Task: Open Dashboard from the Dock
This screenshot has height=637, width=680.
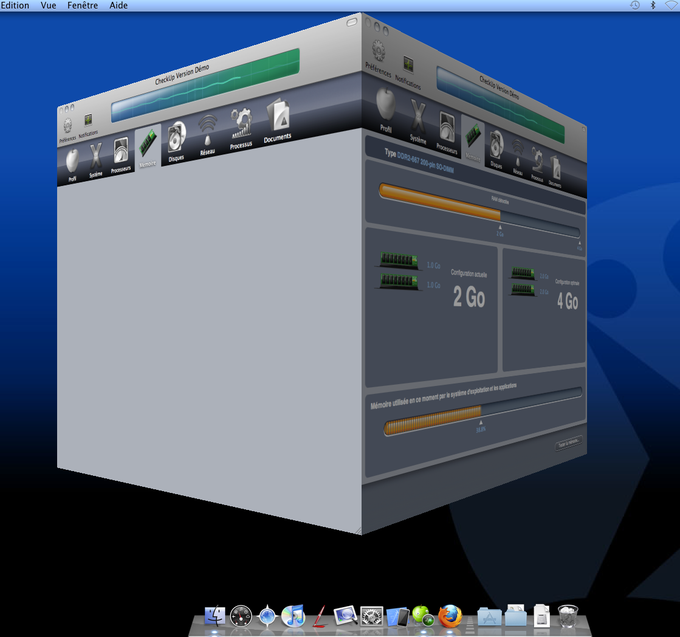Action: [241, 616]
